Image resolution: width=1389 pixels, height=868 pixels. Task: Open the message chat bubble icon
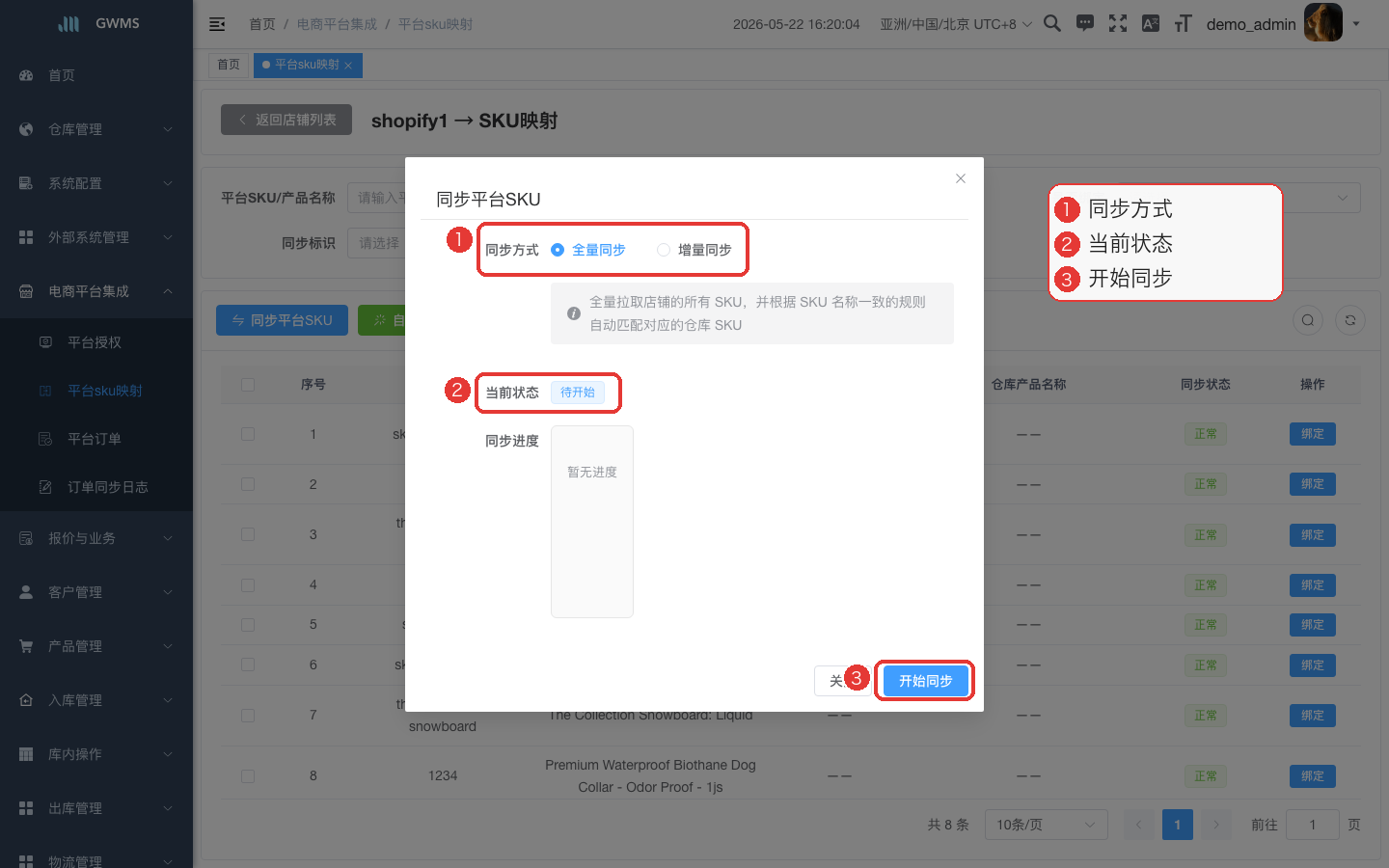click(x=1085, y=23)
